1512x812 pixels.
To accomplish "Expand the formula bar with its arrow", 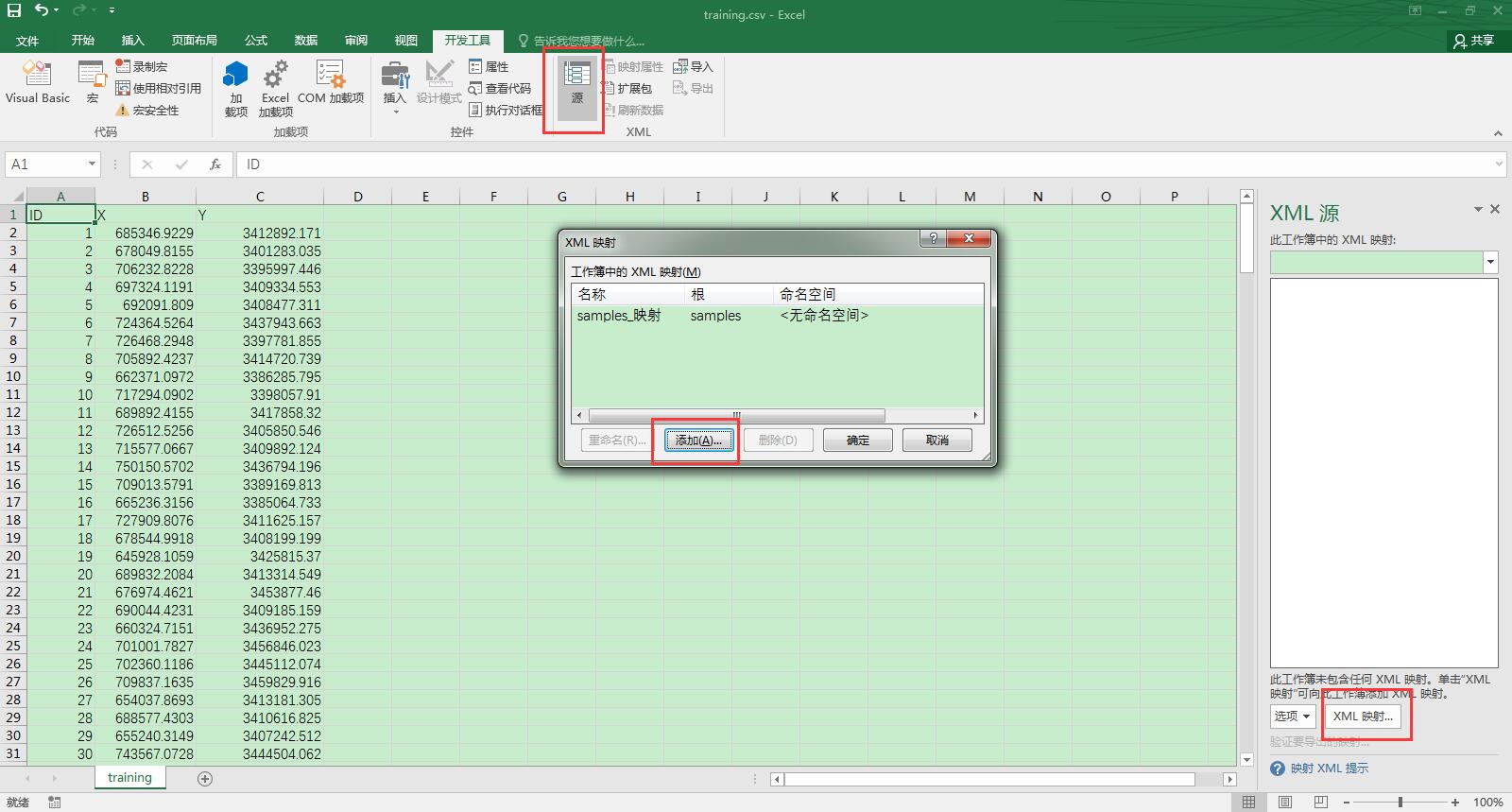I will pyautogui.click(x=1499, y=164).
